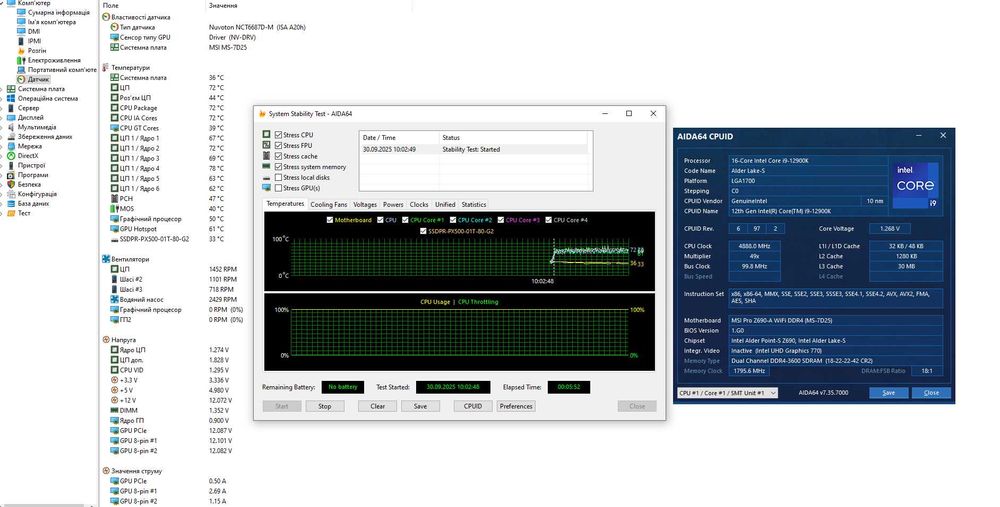The height and width of the screenshot is (507, 1000).
Task: Click the SSDPR-PX500 drive icon in the sensor list
Action: click(114, 239)
